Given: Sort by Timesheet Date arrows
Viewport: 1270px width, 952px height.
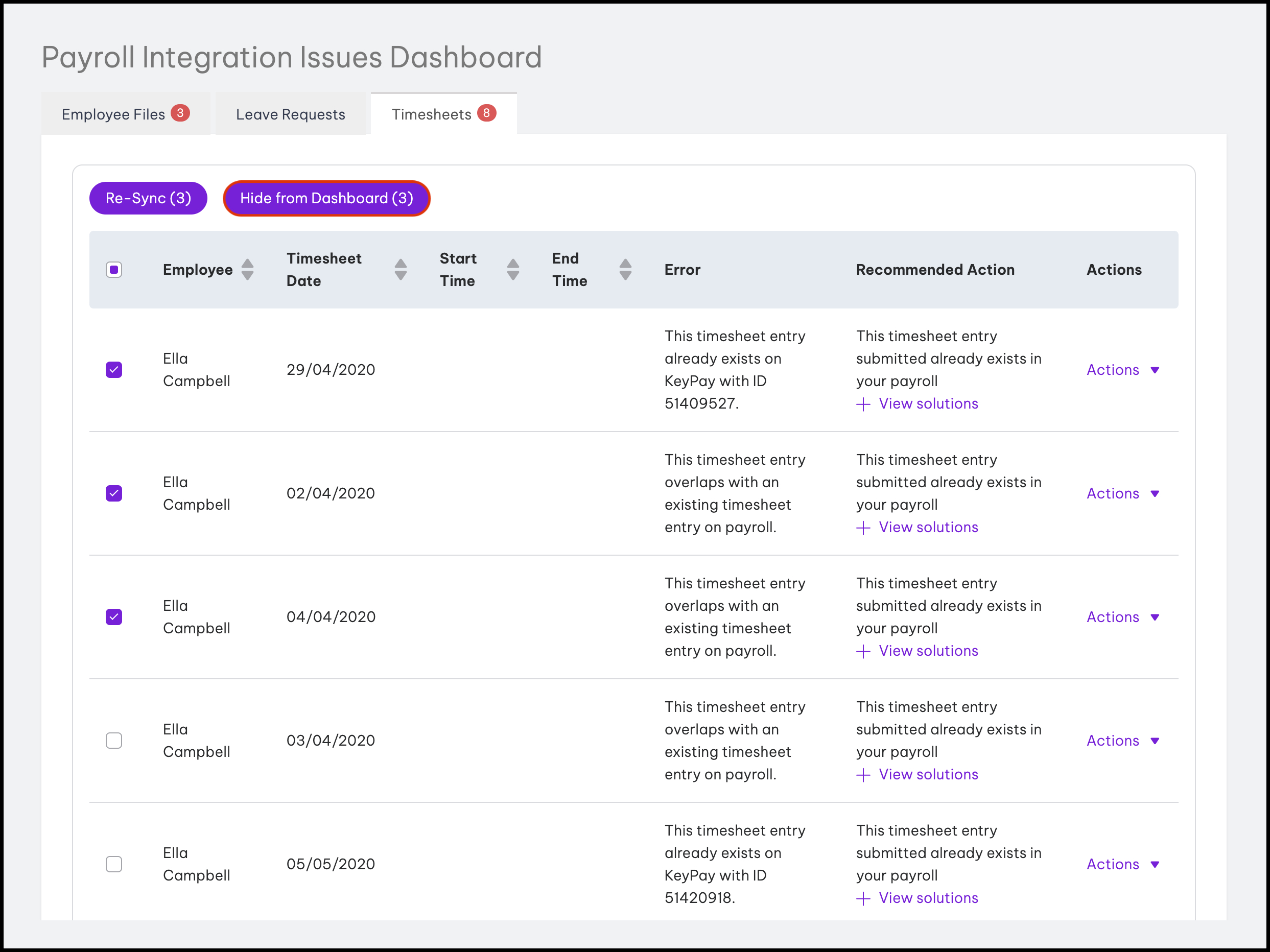Looking at the screenshot, I should [x=401, y=270].
